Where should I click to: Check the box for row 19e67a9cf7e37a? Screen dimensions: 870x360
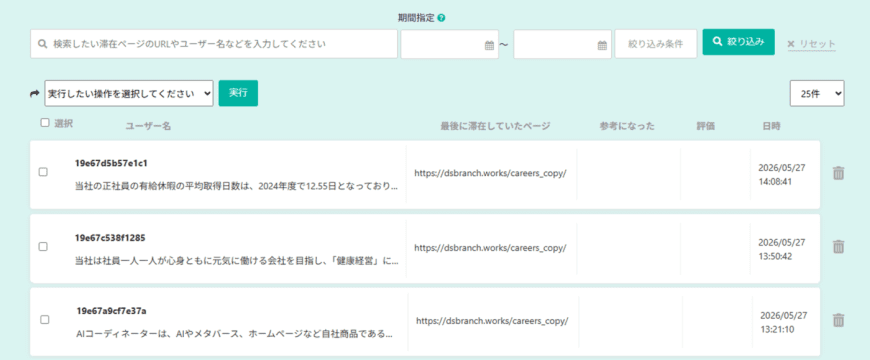coord(45,320)
